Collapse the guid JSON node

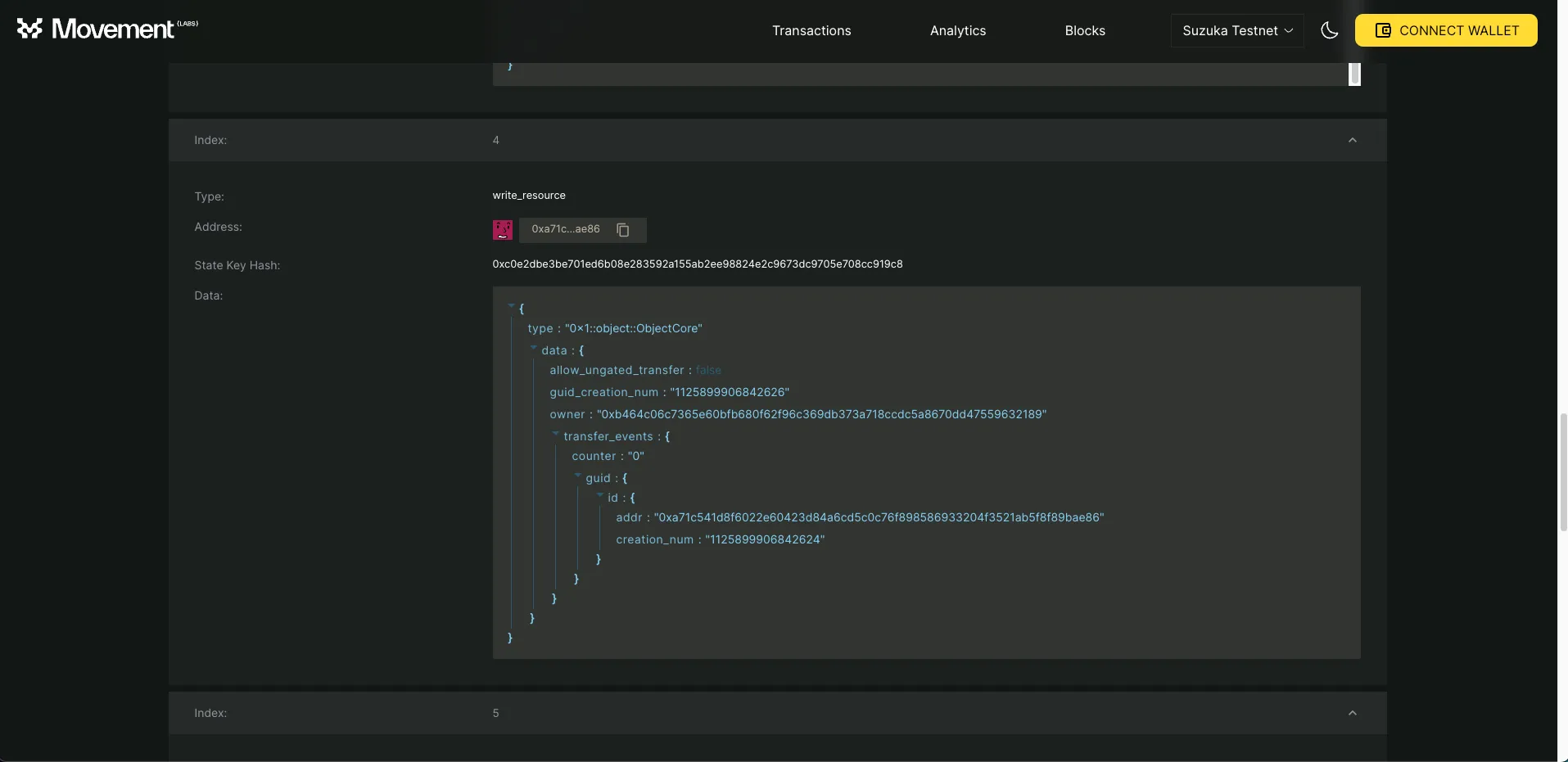coord(578,476)
